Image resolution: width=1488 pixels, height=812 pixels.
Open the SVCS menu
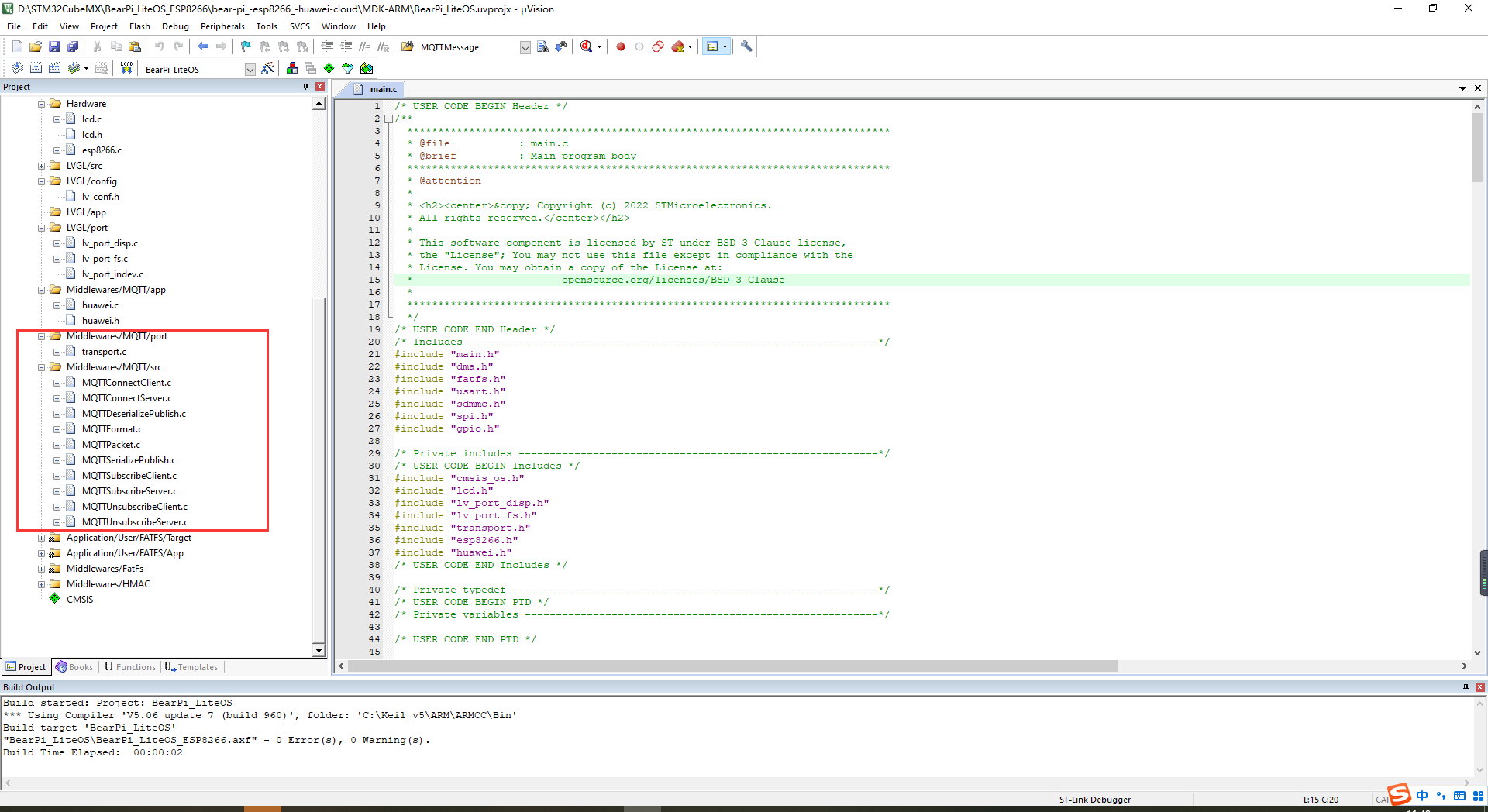click(300, 26)
